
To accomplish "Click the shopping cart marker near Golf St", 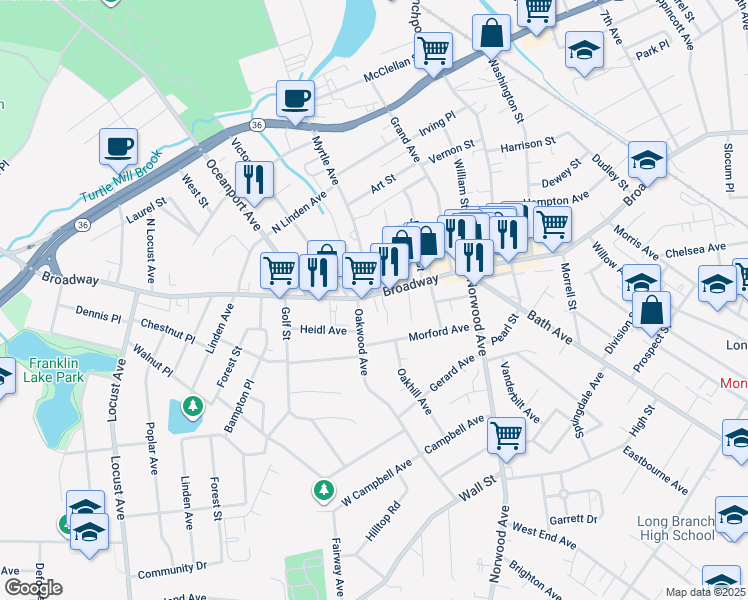I will click(x=280, y=275).
